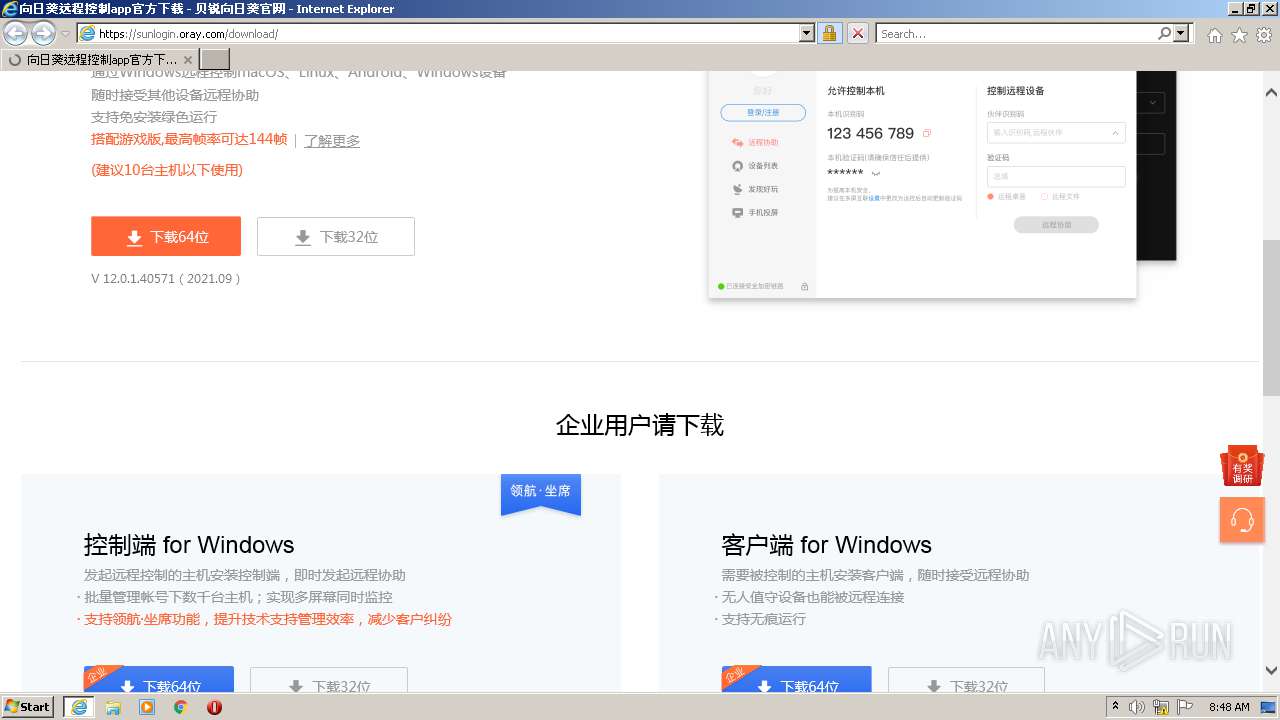Image resolution: width=1280 pixels, height=720 pixels.
Task: Open the 了解更多 link
Action: (x=332, y=141)
